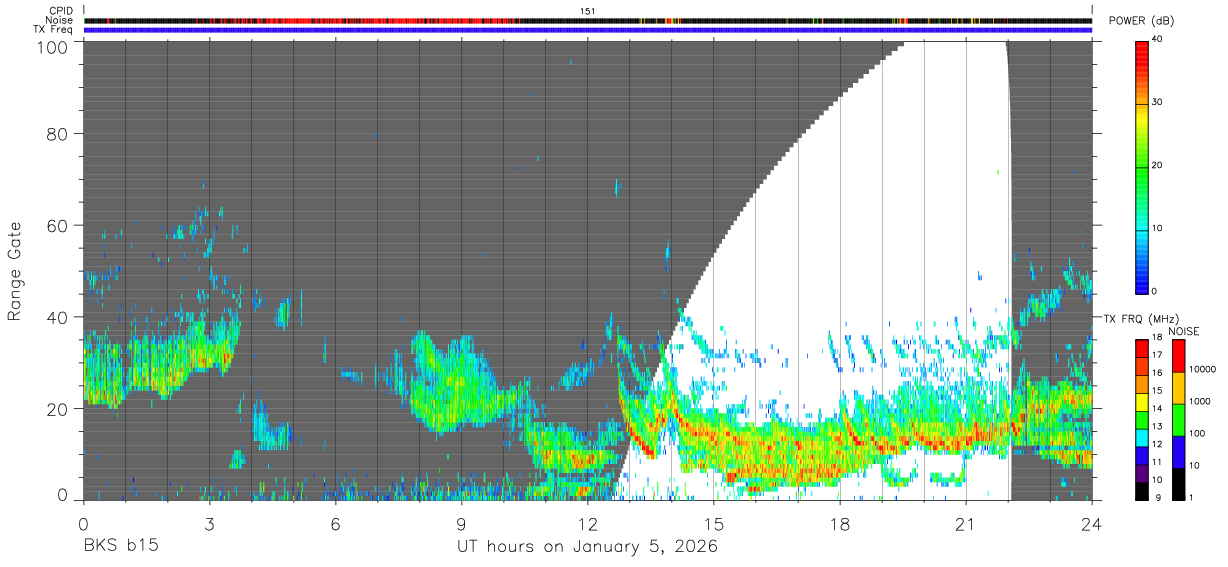
Task: Click the "10" tick on the POWER colorbar
Action: [x=1158, y=229]
